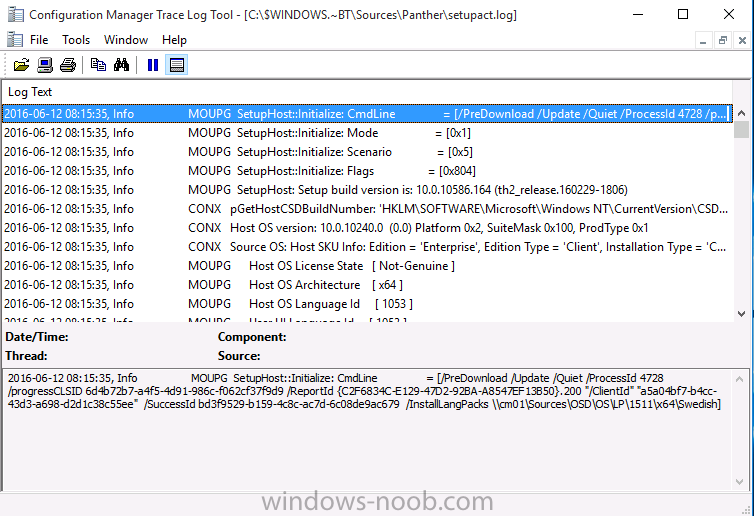Click the log list scroll down arrow
754x516 pixels.
click(x=741, y=314)
